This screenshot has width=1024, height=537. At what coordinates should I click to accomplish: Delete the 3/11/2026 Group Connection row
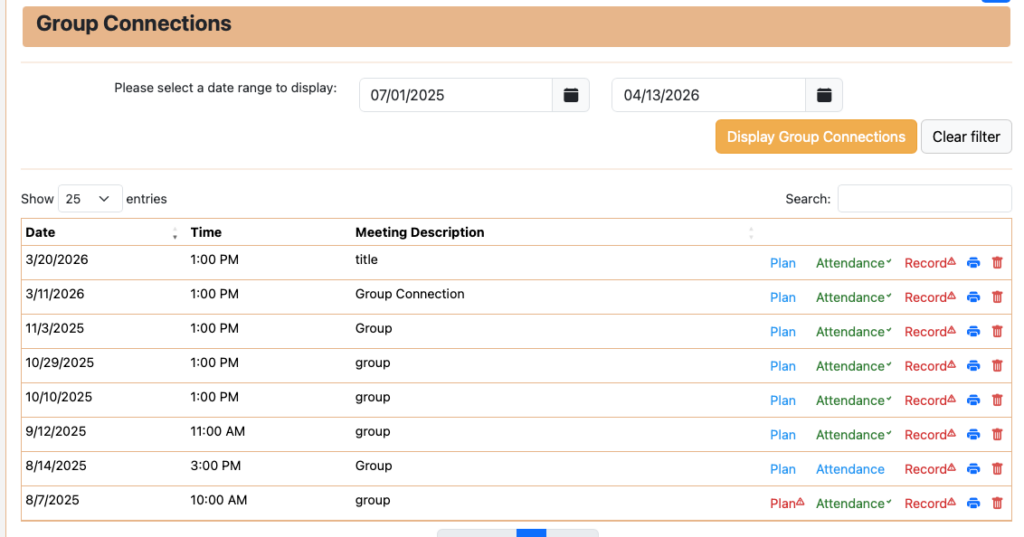tap(997, 297)
